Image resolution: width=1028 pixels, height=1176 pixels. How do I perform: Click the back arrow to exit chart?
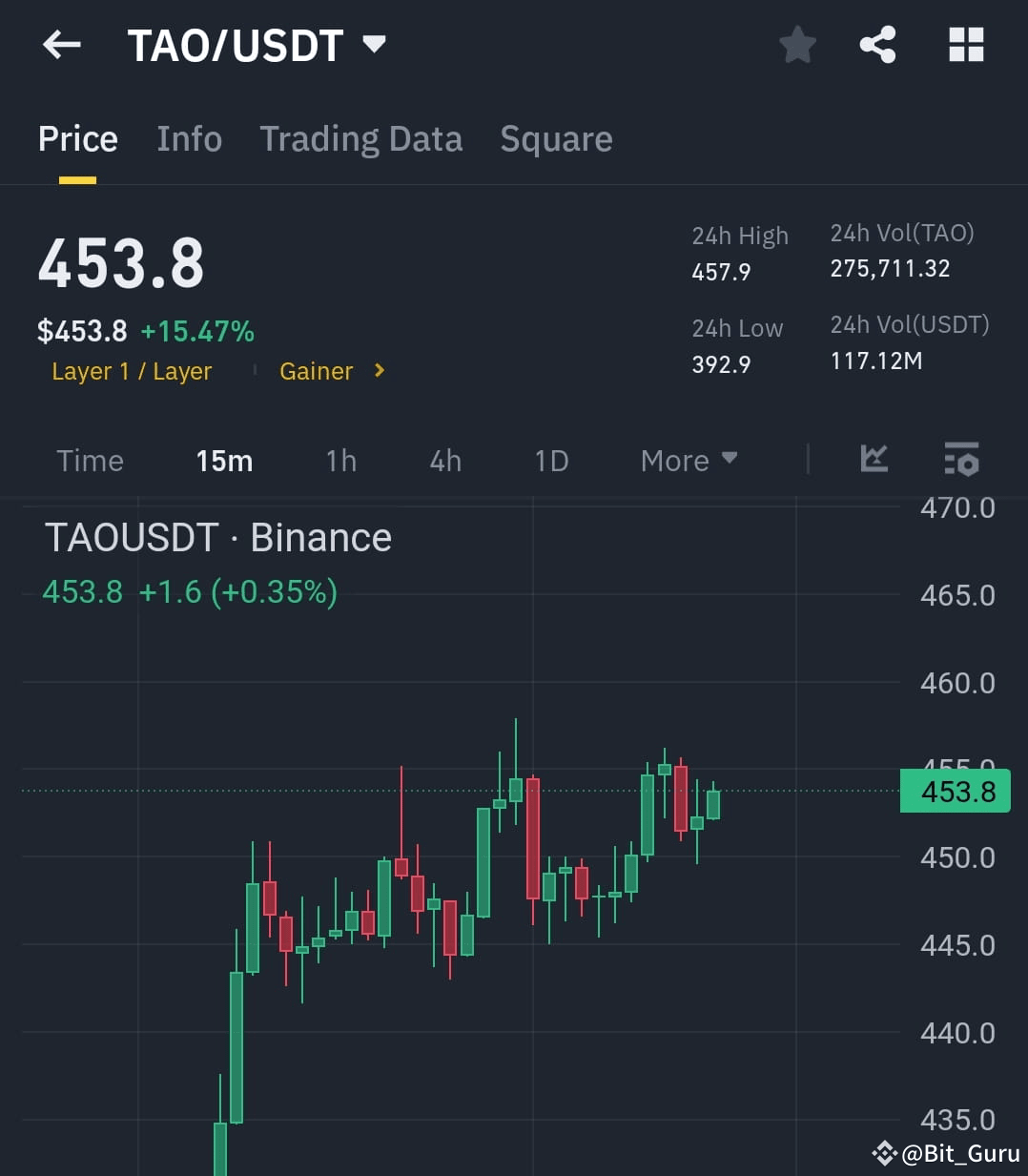(x=61, y=44)
